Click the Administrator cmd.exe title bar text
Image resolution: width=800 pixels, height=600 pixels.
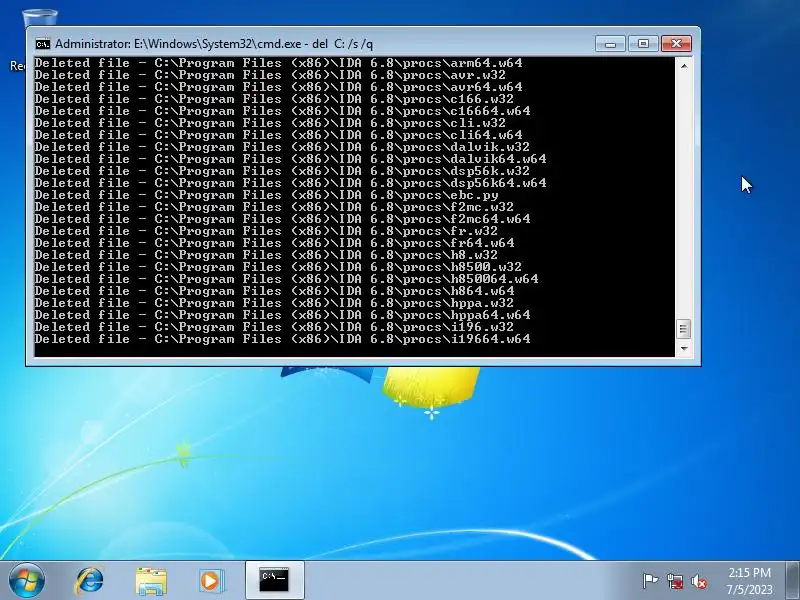pos(214,44)
